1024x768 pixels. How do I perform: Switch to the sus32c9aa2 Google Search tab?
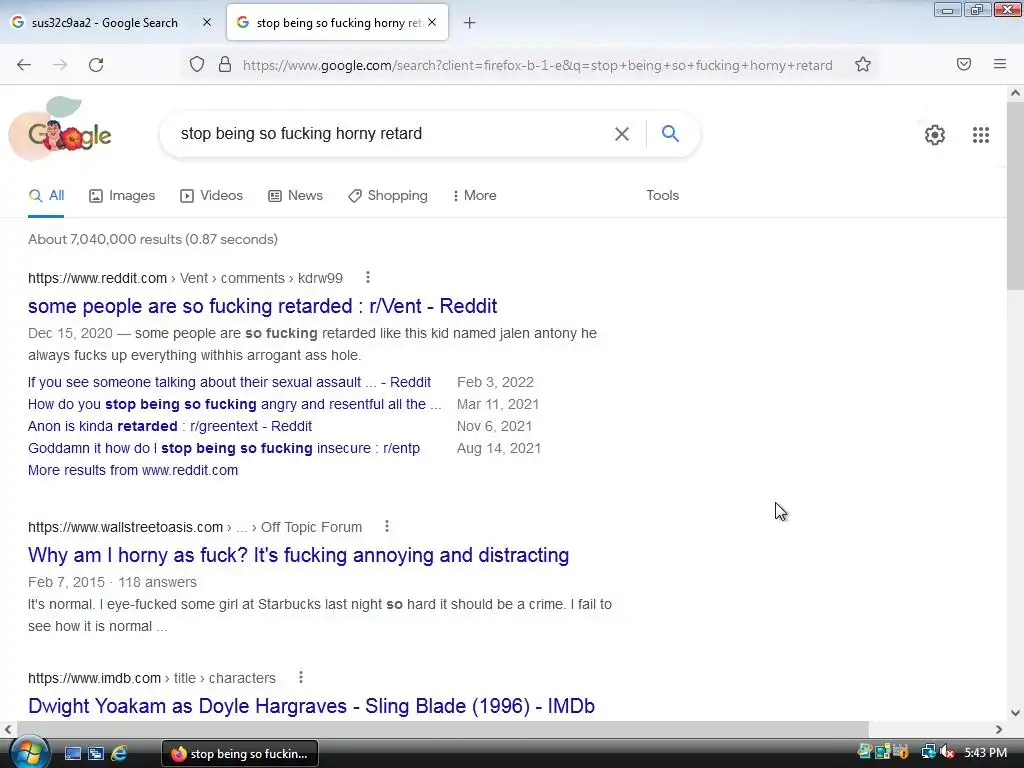[104, 23]
